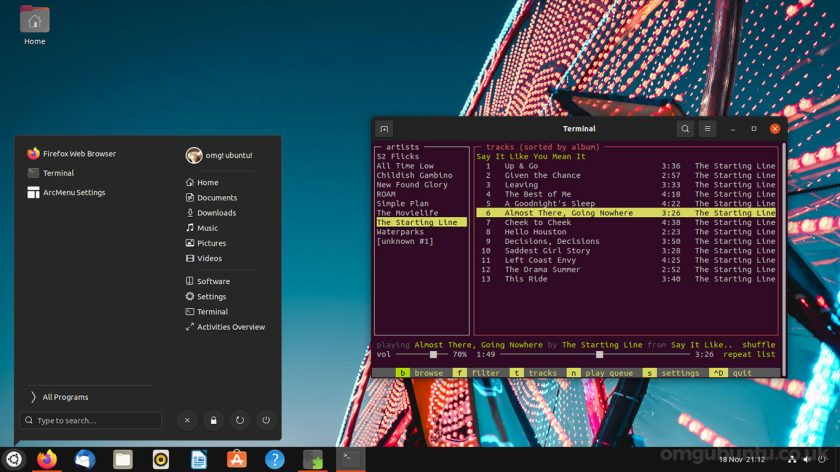Click the play queue shortcut in footer
This screenshot has width=840, height=472.
click(599, 373)
